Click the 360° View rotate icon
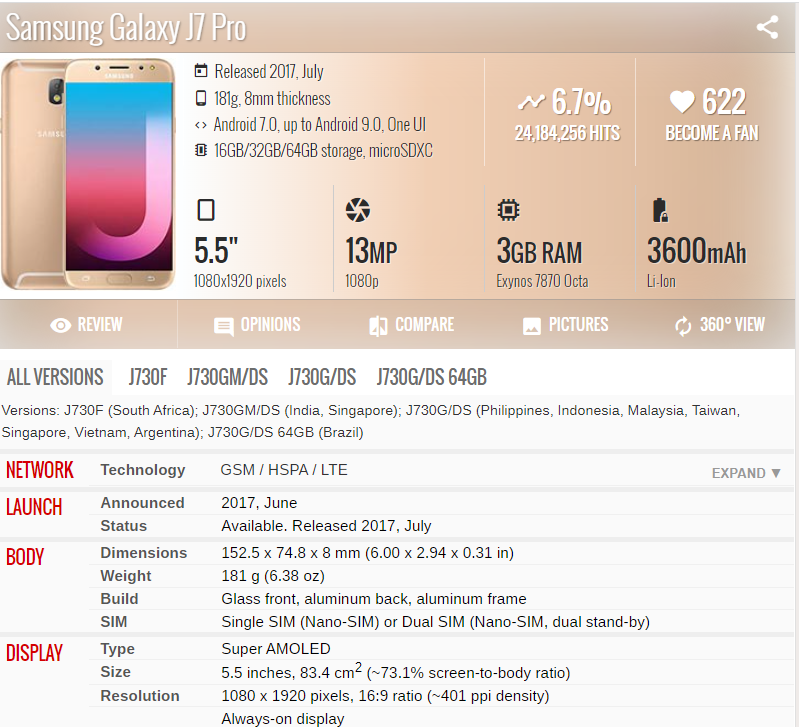This screenshot has width=799, height=727. (x=683, y=326)
